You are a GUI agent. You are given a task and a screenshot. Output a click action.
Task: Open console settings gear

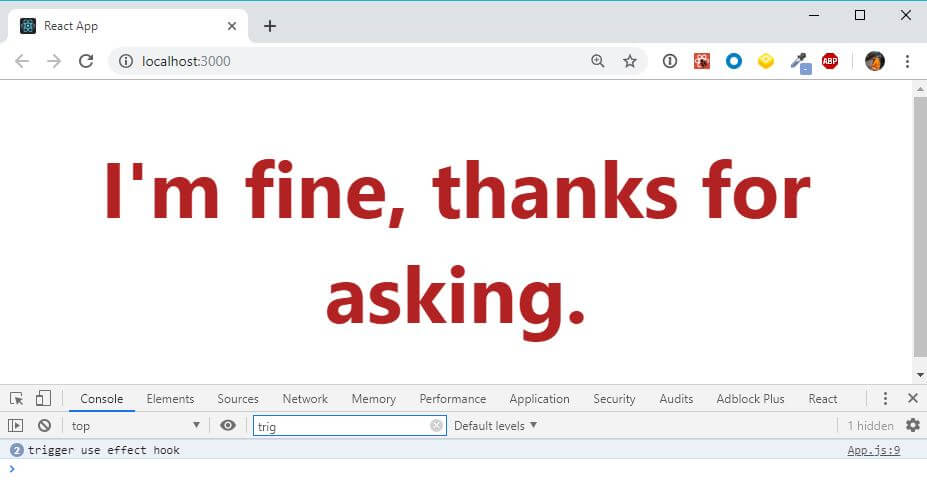coord(913,425)
